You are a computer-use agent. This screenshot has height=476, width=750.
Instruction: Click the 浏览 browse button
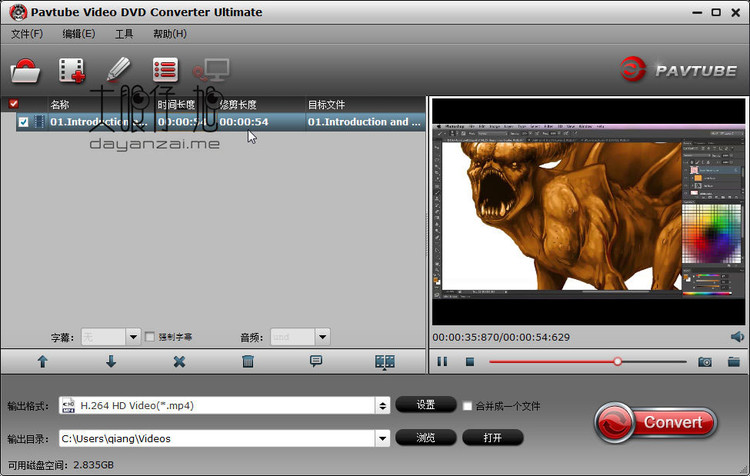pyautogui.click(x=426, y=437)
